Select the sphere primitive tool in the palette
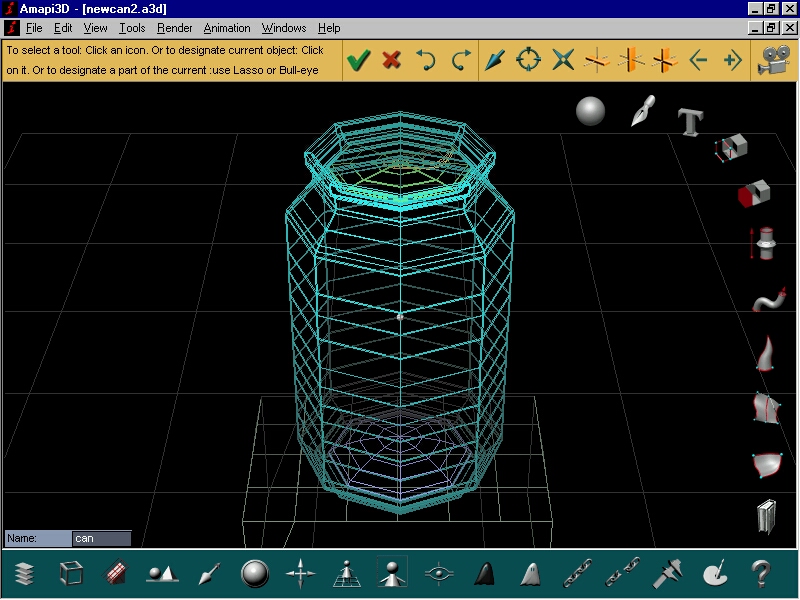 (590, 111)
